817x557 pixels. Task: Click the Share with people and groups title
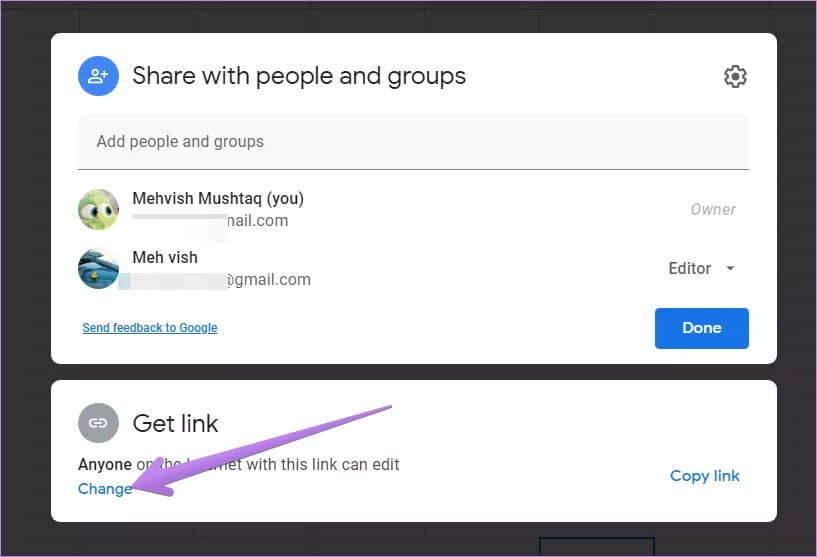coord(299,76)
